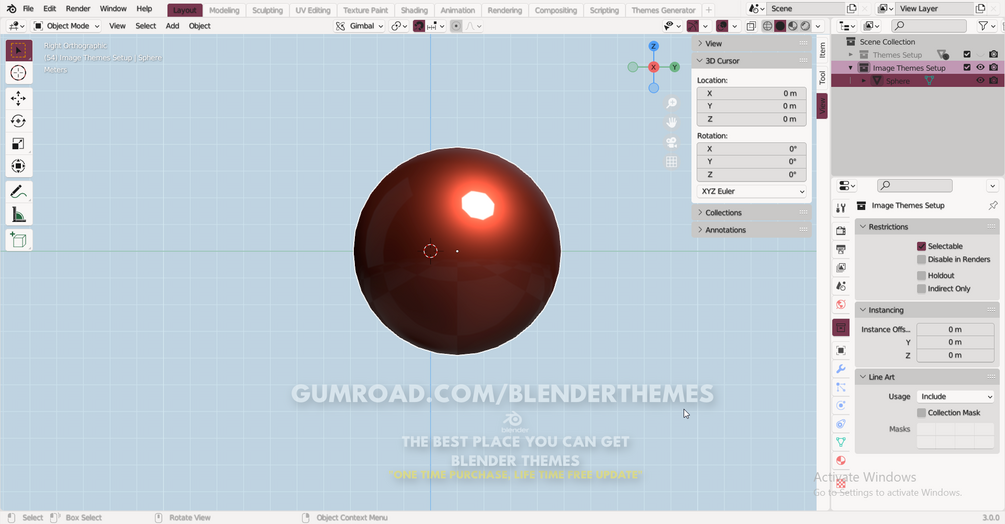
Task: Switch to rendered viewport shading
Action: coord(806,26)
